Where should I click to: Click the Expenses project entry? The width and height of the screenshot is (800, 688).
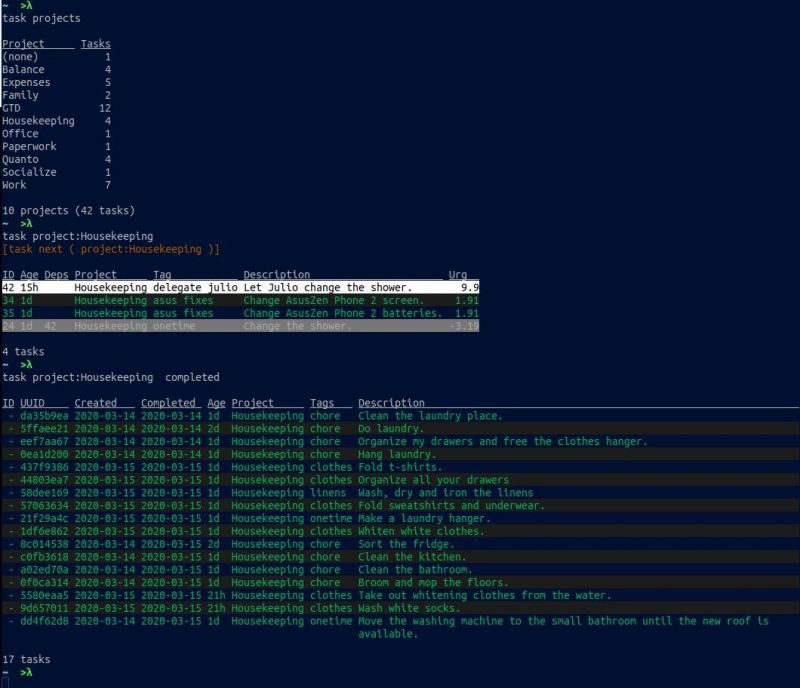24,82
